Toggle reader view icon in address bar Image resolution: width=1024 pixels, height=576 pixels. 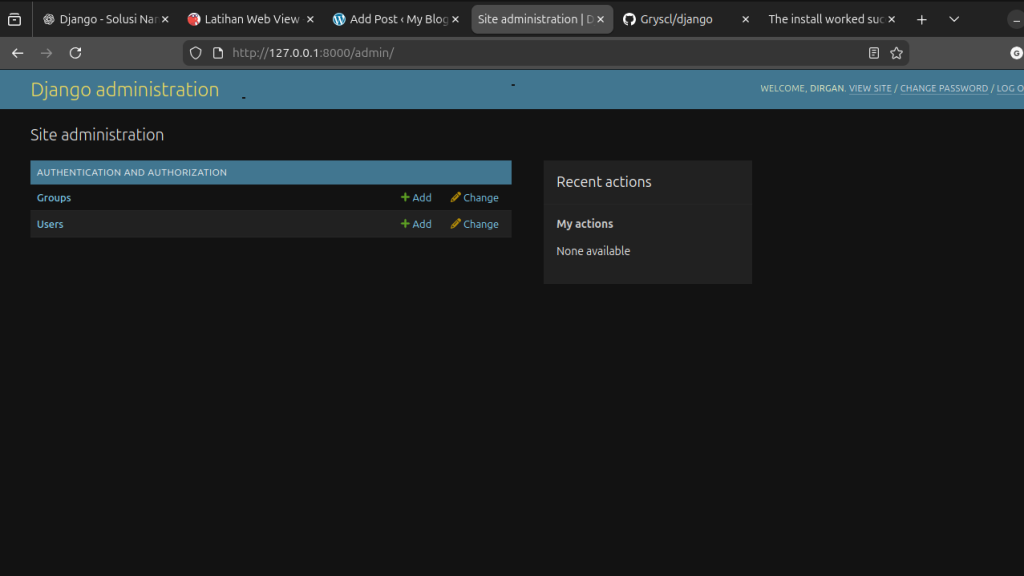874,53
